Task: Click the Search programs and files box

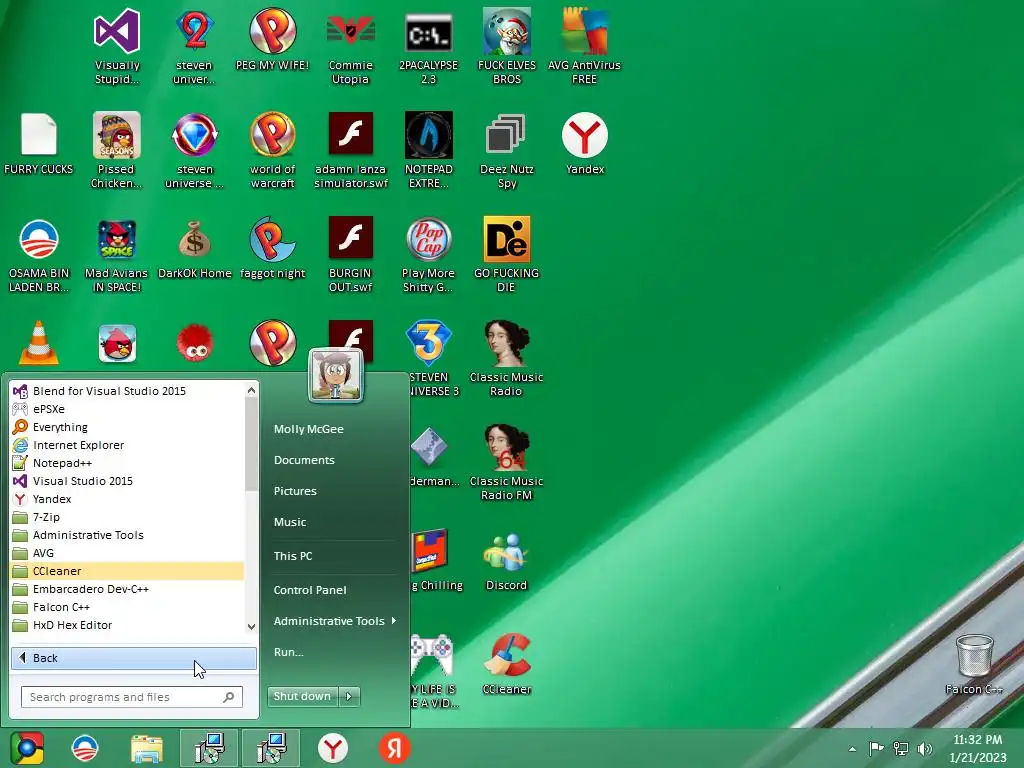Action: (132, 697)
